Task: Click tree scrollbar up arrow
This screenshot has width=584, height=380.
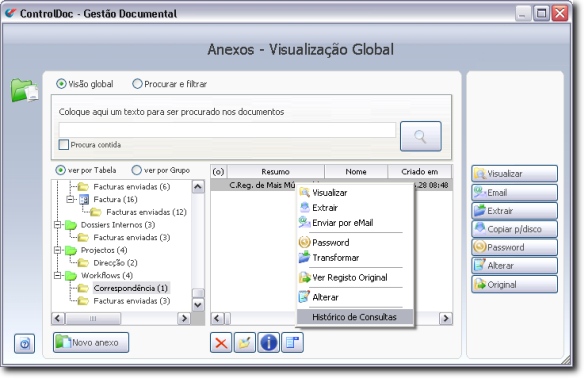Action: point(198,187)
